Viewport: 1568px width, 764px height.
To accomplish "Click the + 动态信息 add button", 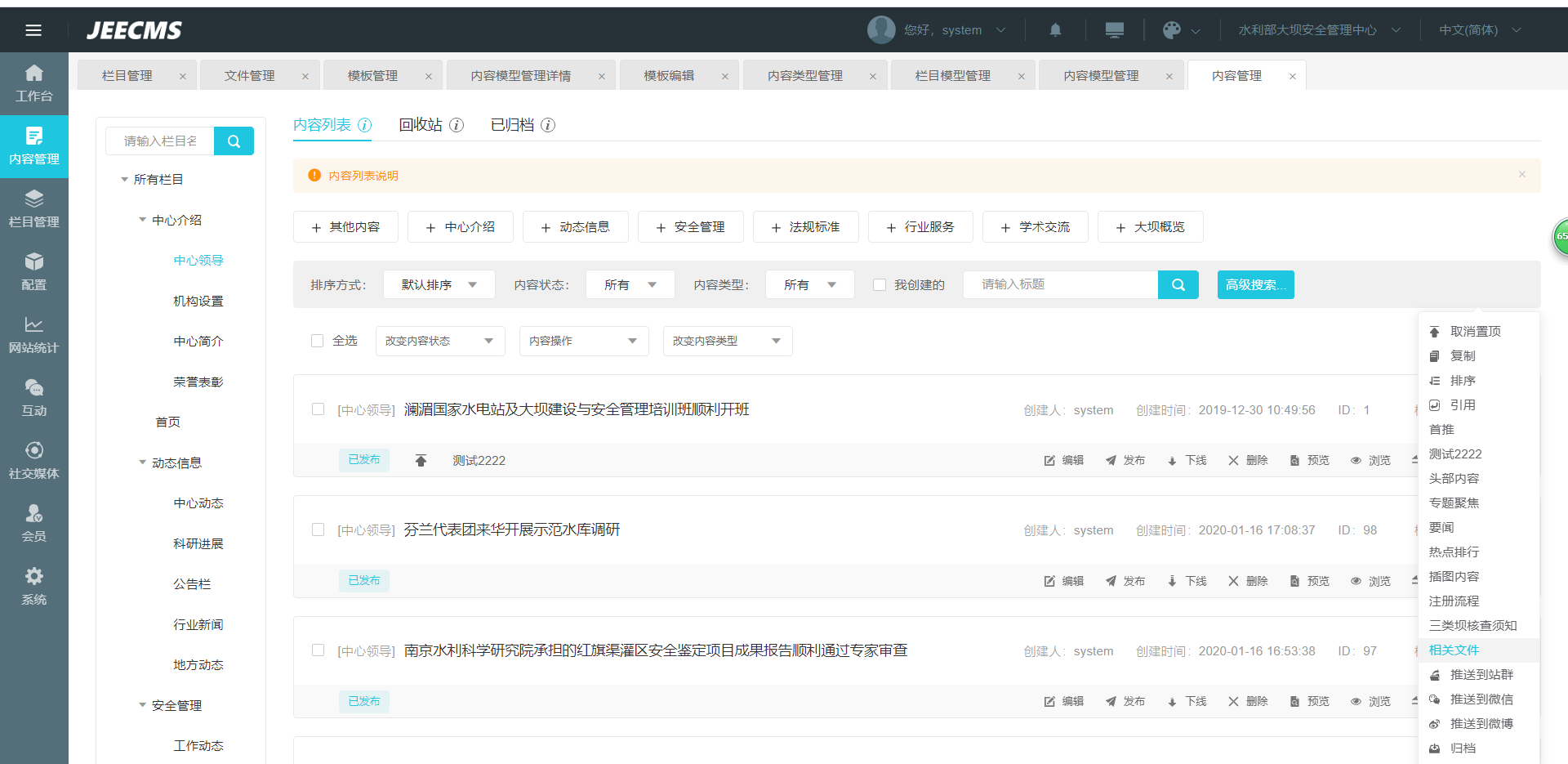I will pyautogui.click(x=575, y=227).
